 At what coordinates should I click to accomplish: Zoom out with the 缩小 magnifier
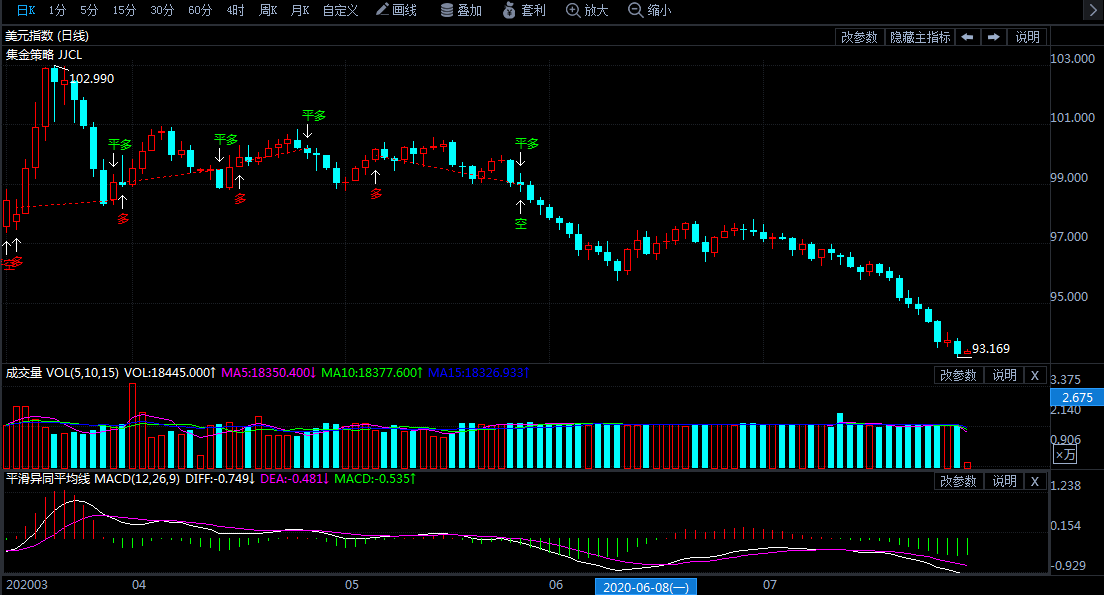(649, 10)
